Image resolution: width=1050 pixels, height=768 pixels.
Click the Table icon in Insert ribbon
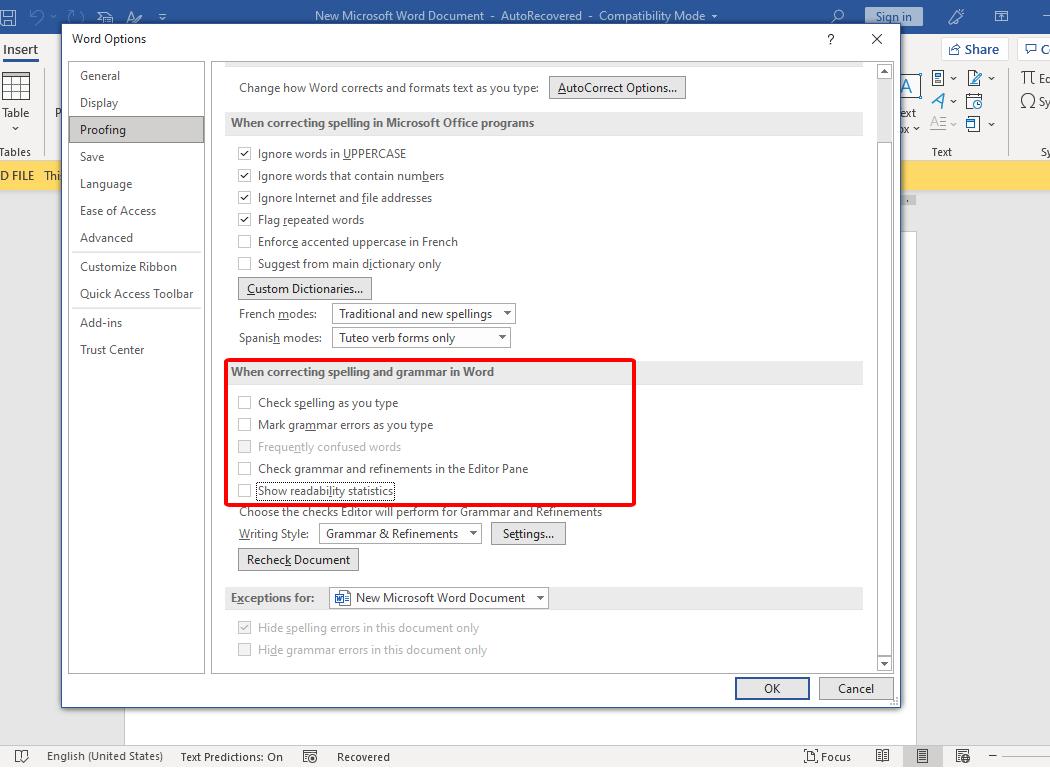(15, 86)
